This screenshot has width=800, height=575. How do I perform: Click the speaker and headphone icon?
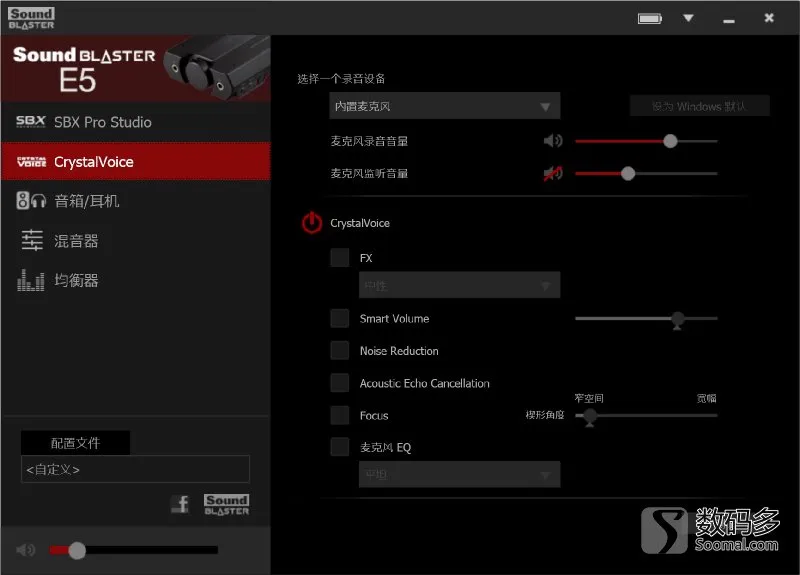coord(31,201)
